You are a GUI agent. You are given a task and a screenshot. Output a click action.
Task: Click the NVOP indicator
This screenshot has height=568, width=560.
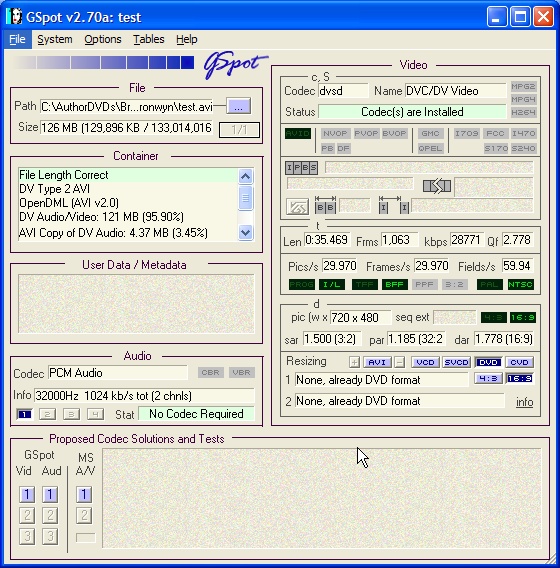(x=335, y=134)
